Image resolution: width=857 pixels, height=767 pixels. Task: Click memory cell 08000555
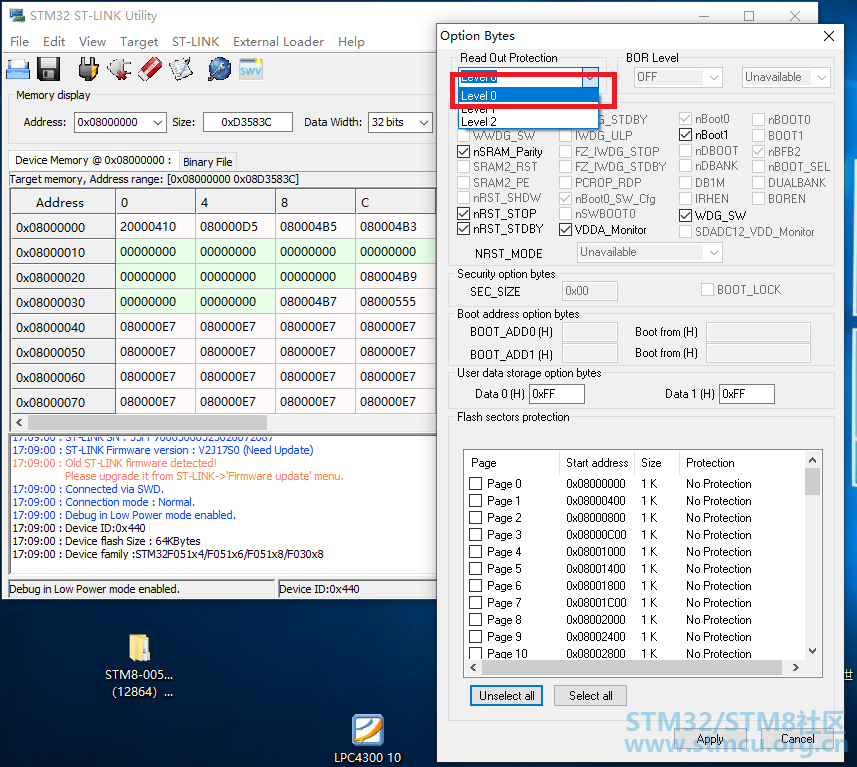click(395, 301)
